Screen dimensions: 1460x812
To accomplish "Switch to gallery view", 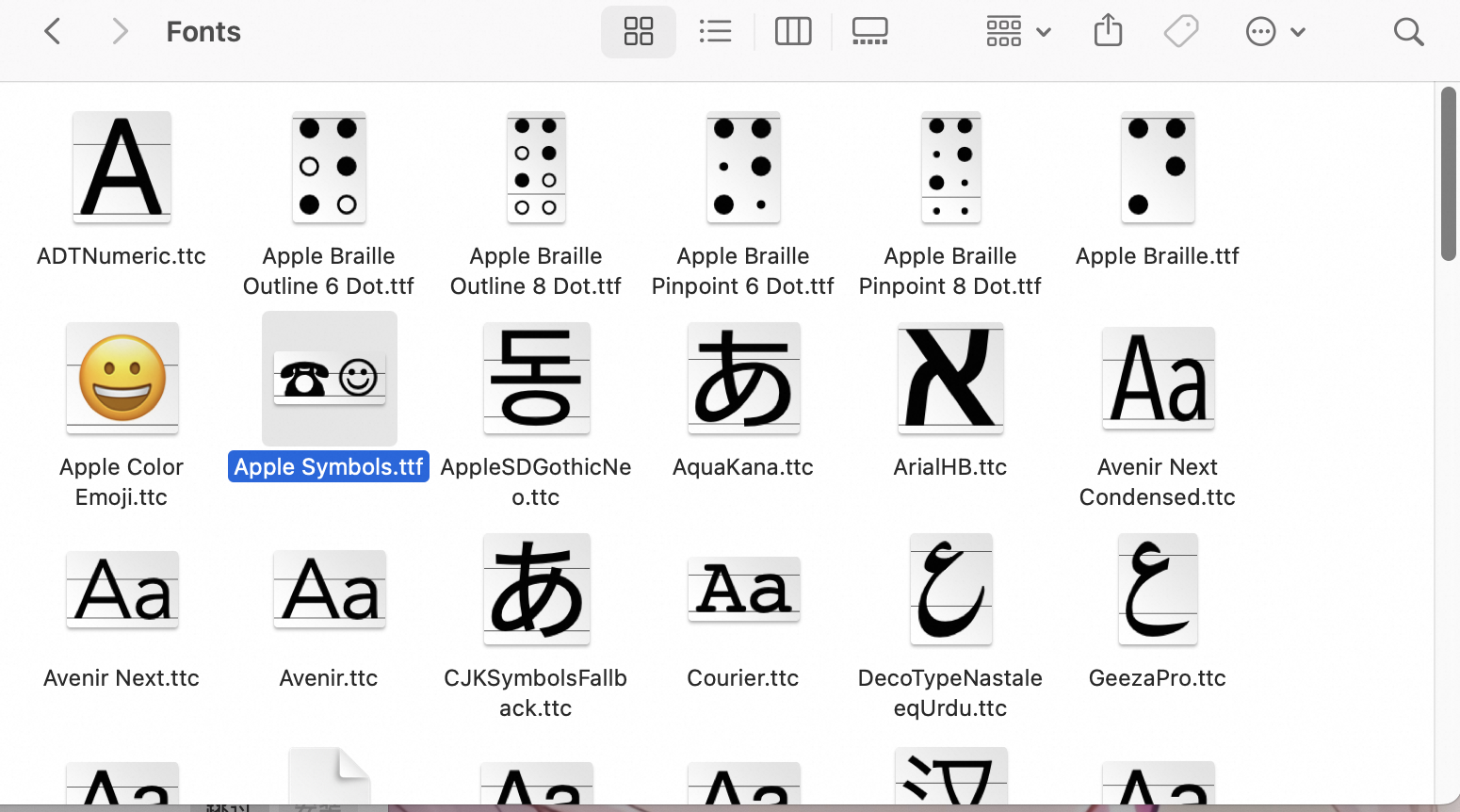I will click(x=869, y=31).
